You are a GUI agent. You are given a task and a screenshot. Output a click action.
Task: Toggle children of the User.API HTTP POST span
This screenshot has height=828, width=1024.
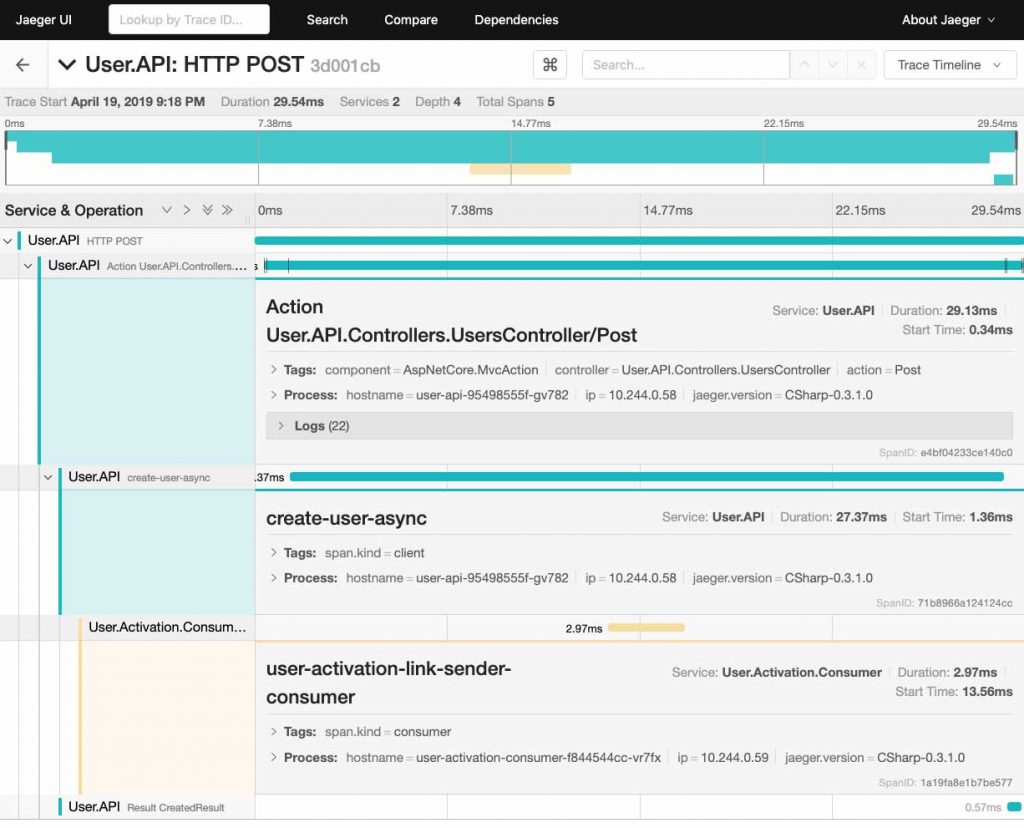8,241
